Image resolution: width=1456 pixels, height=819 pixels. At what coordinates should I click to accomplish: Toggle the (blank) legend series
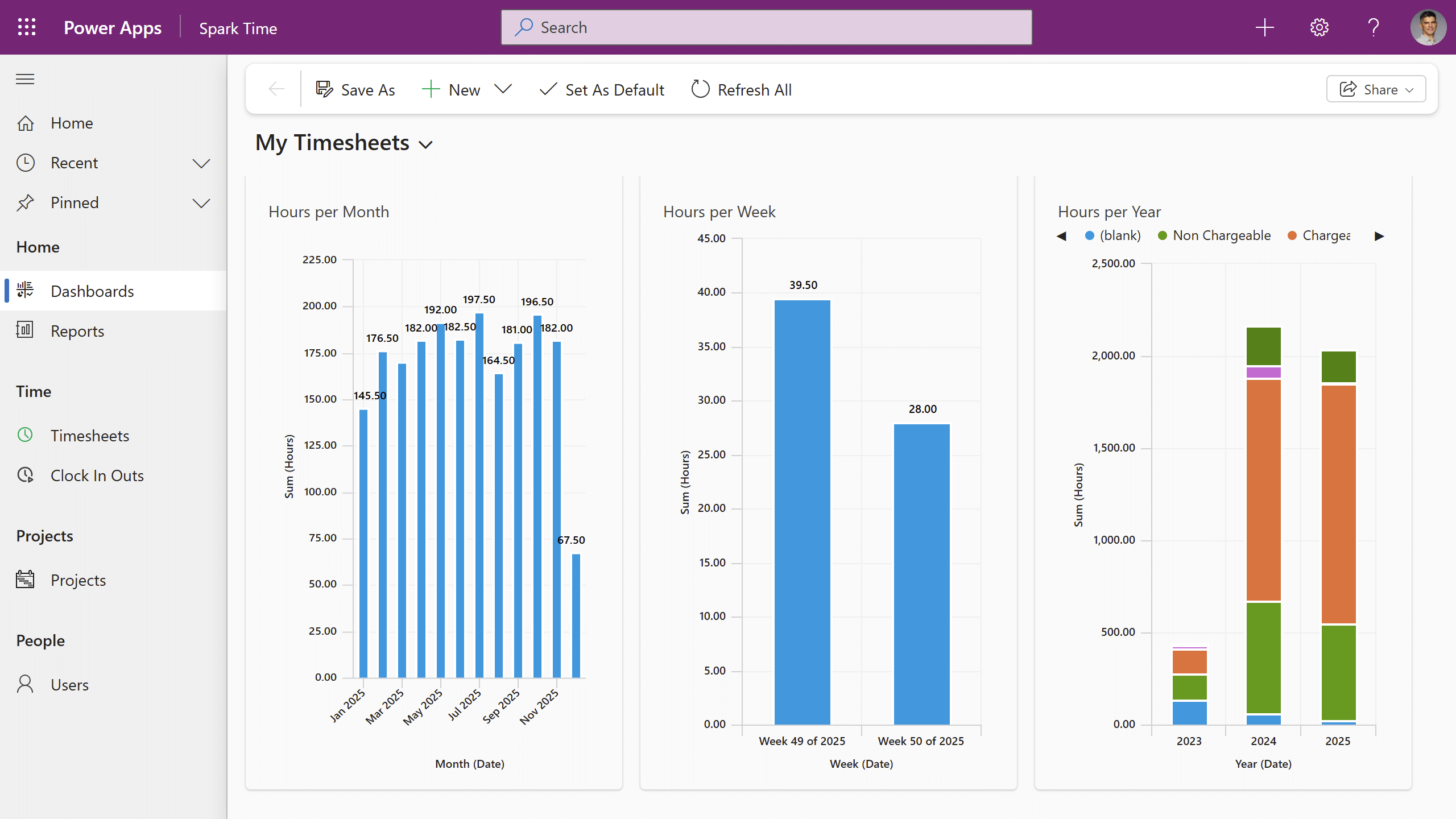[x=1113, y=235]
